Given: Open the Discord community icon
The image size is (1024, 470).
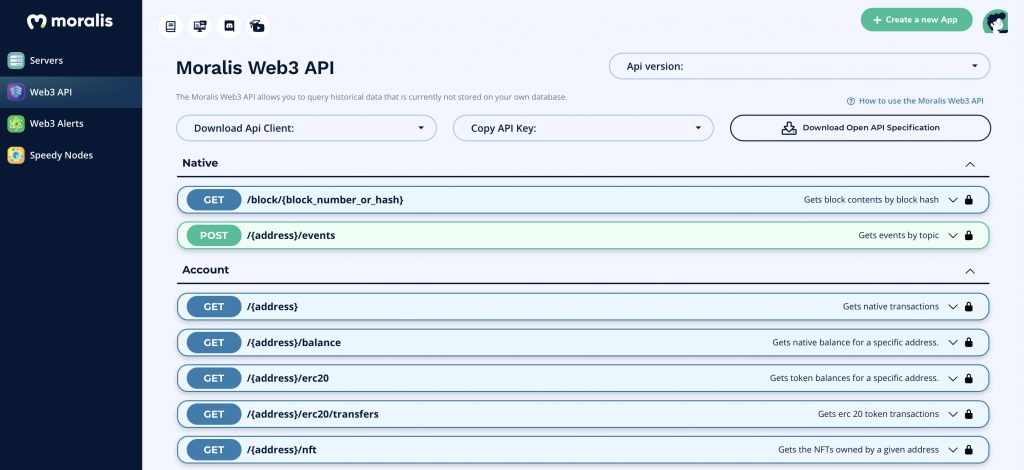Looking at the screenshot, I should point(229,26).
